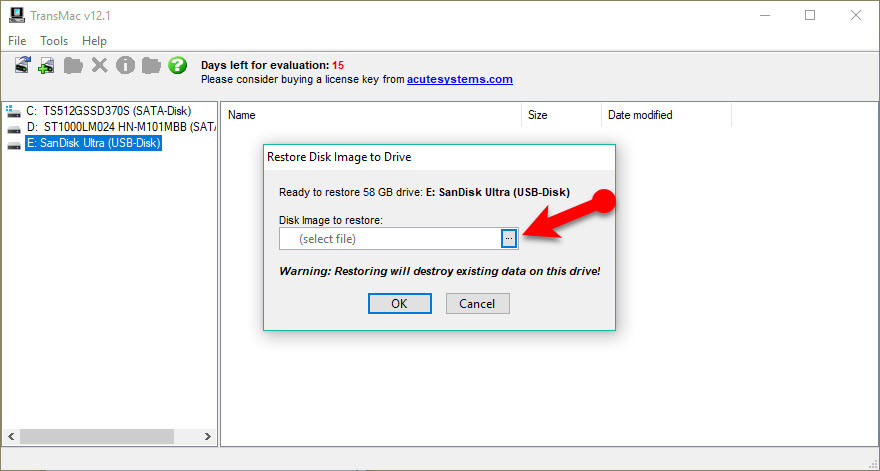The image size is (880, 471).
Task: Click the delete X toolbar icon
Action: 99,65
